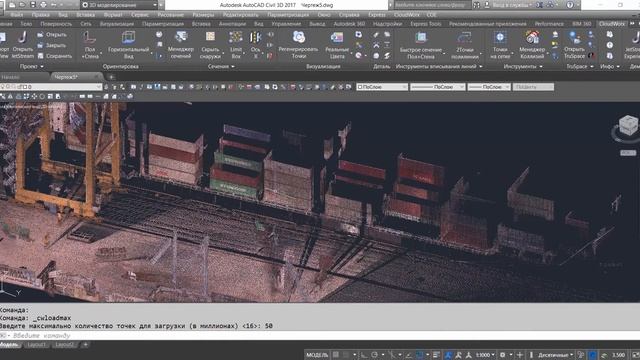Click the Open file icon in quick access toolbar
Viewport: 640px width, 360px height.
point(22,5)
